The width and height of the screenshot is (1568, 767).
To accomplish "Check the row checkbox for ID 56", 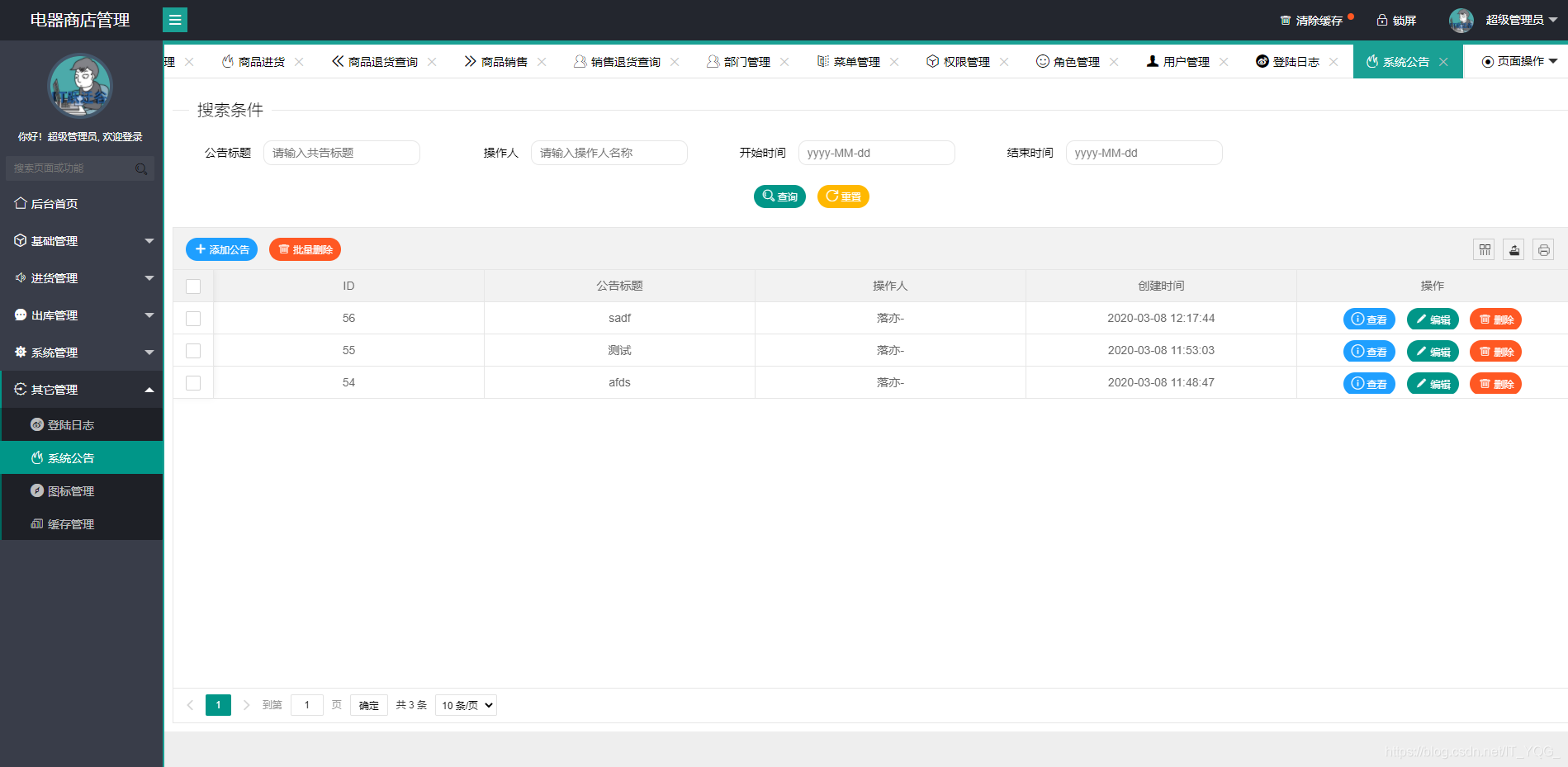I will pos(193,318).
